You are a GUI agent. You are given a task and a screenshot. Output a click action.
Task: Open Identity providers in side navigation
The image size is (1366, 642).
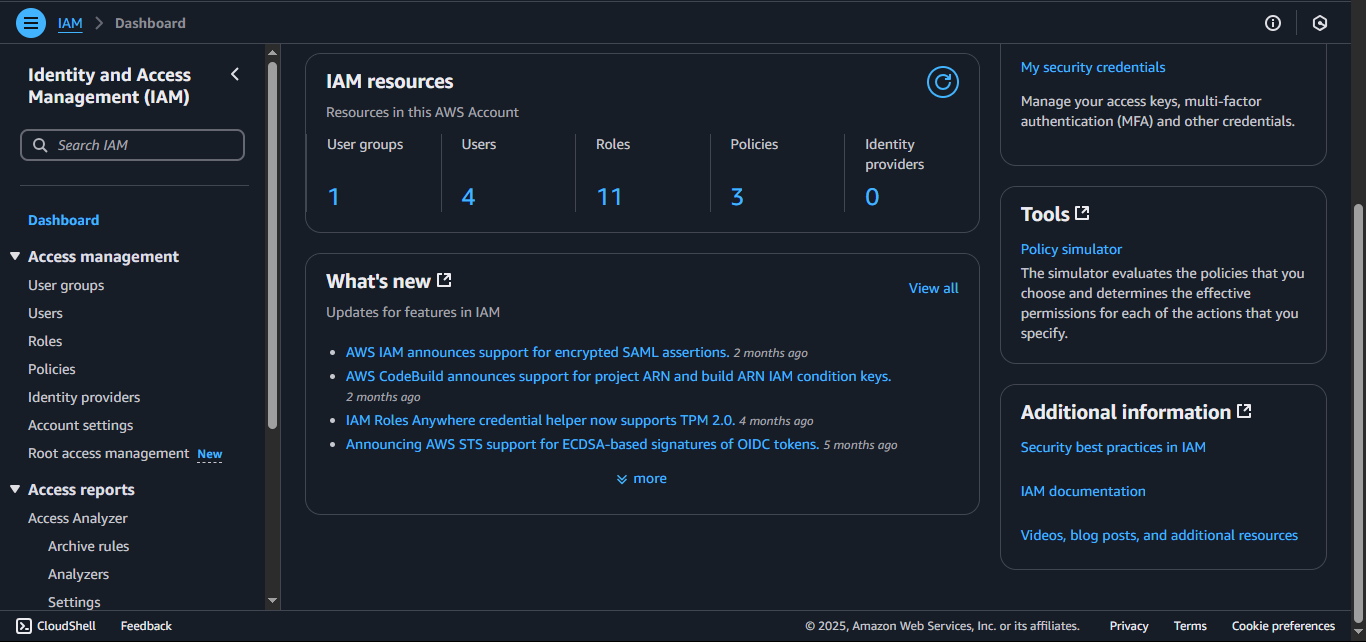[84, 397]
